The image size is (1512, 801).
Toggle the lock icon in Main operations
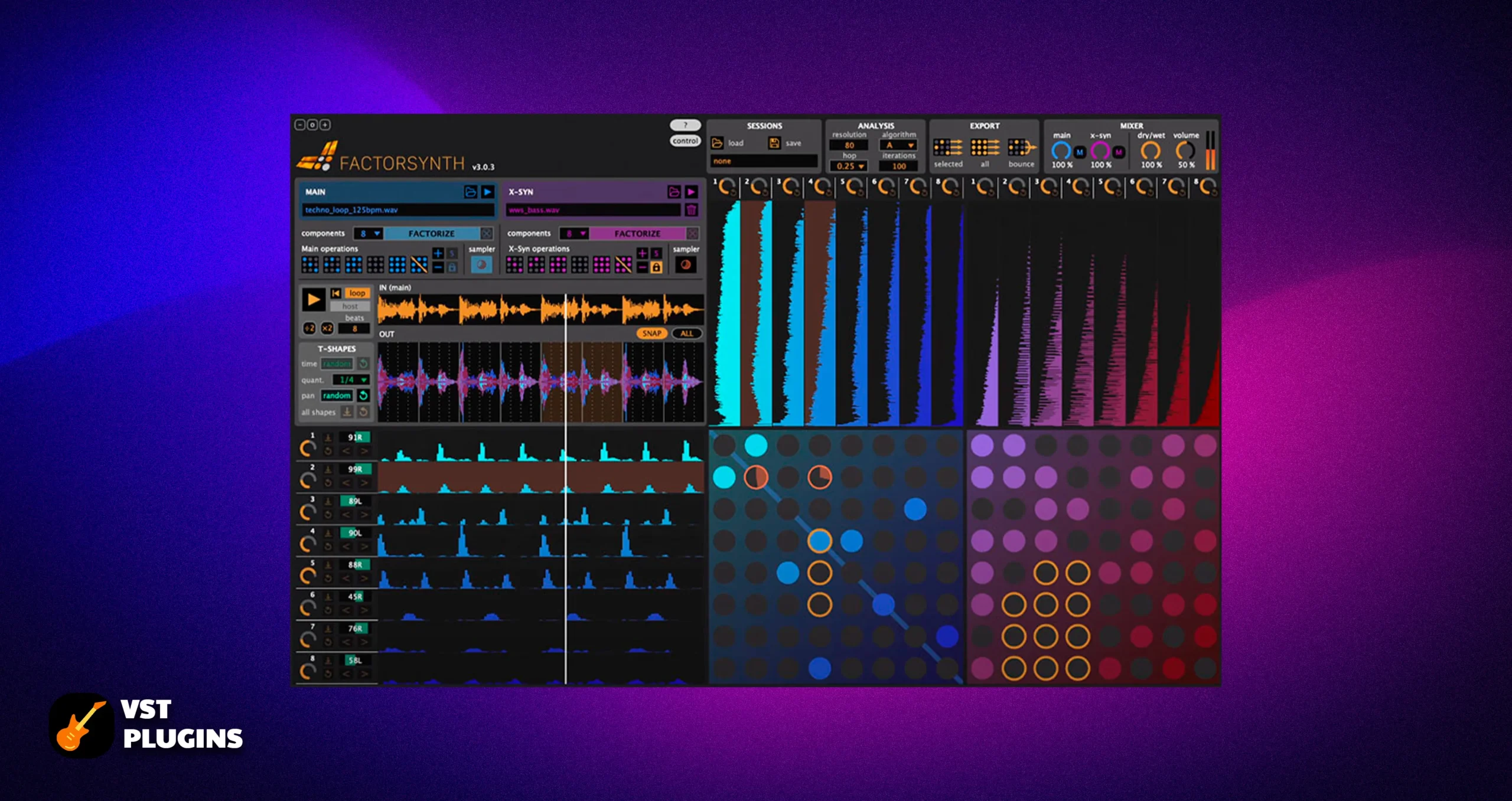(x=452, y=267)
